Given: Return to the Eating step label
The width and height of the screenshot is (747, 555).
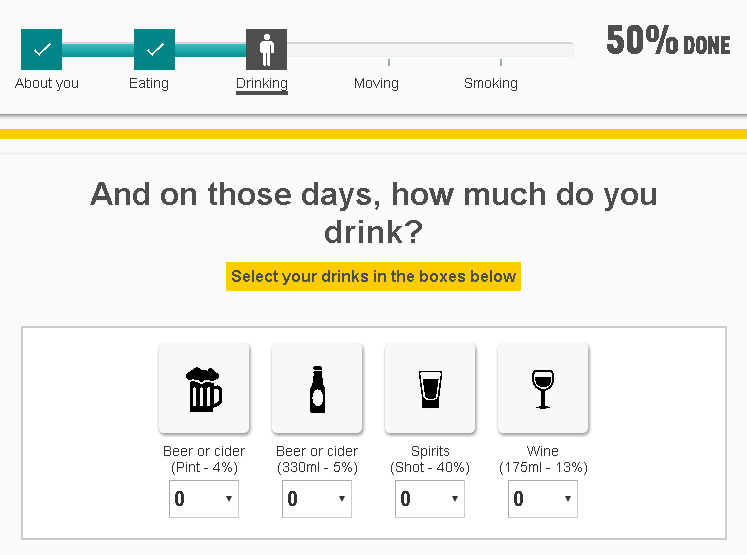Looking at the screenshot, I should tap(149, 83).
